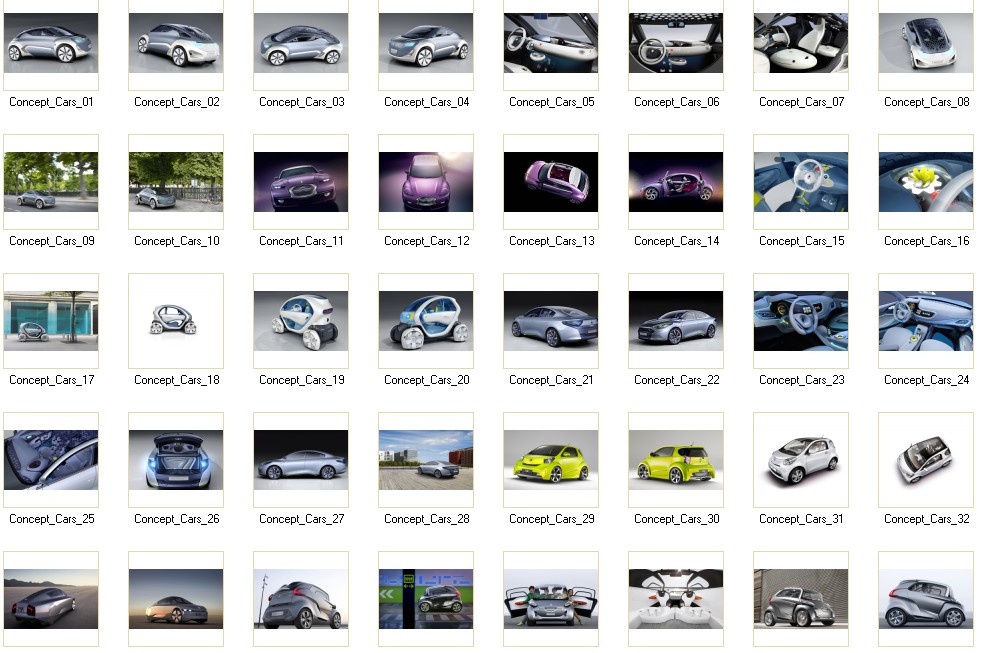Pick the Concept_Cars_22 thumbnail
The image size is (982, 653).
pyautogui.click(x=676, y=321)
